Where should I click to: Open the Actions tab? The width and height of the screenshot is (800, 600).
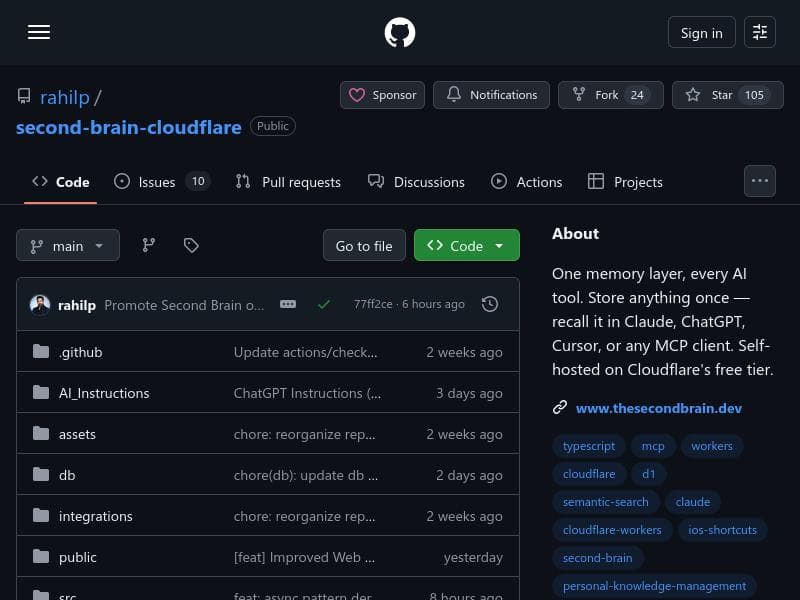click(526, 182)
